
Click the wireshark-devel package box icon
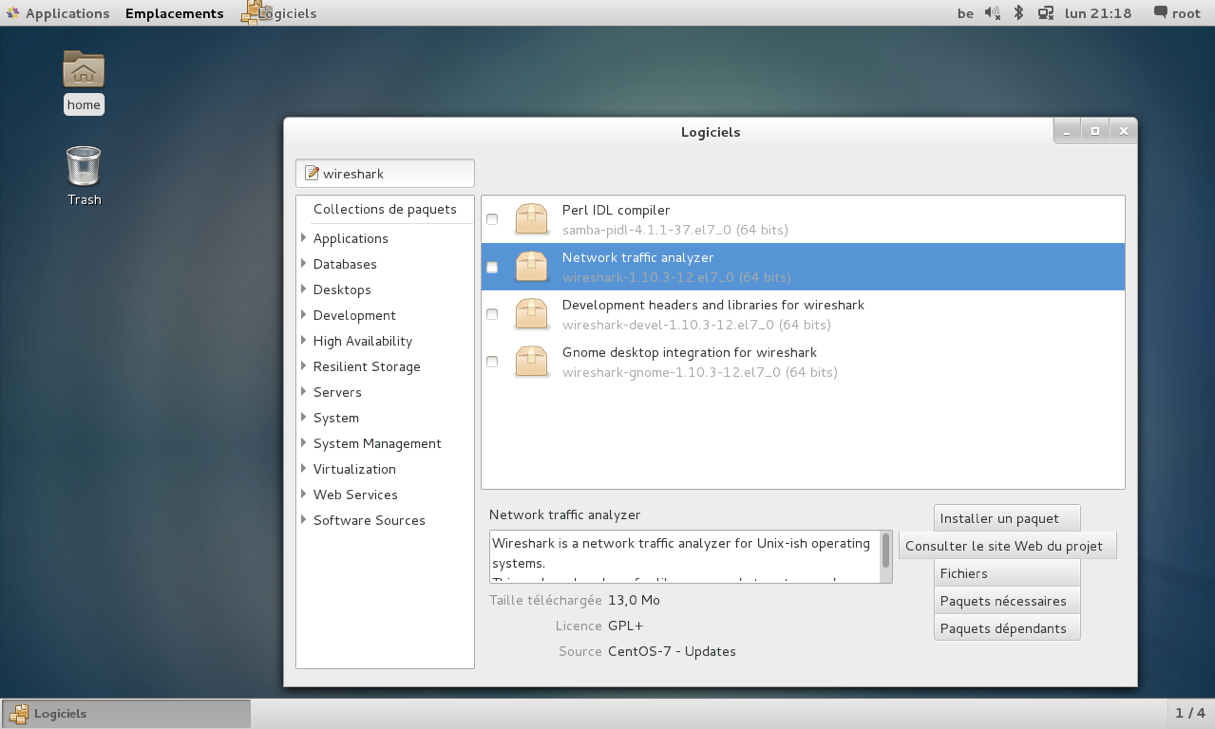(531, 314)
